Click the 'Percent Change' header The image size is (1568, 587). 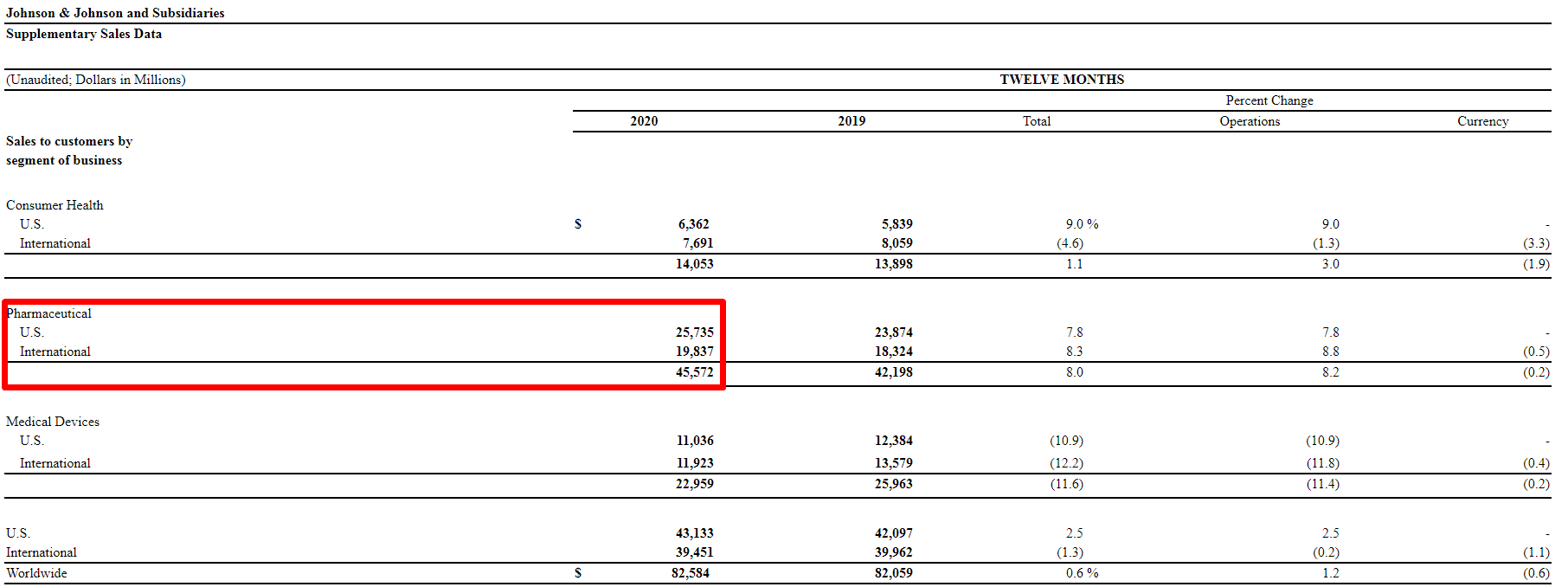1269,100
